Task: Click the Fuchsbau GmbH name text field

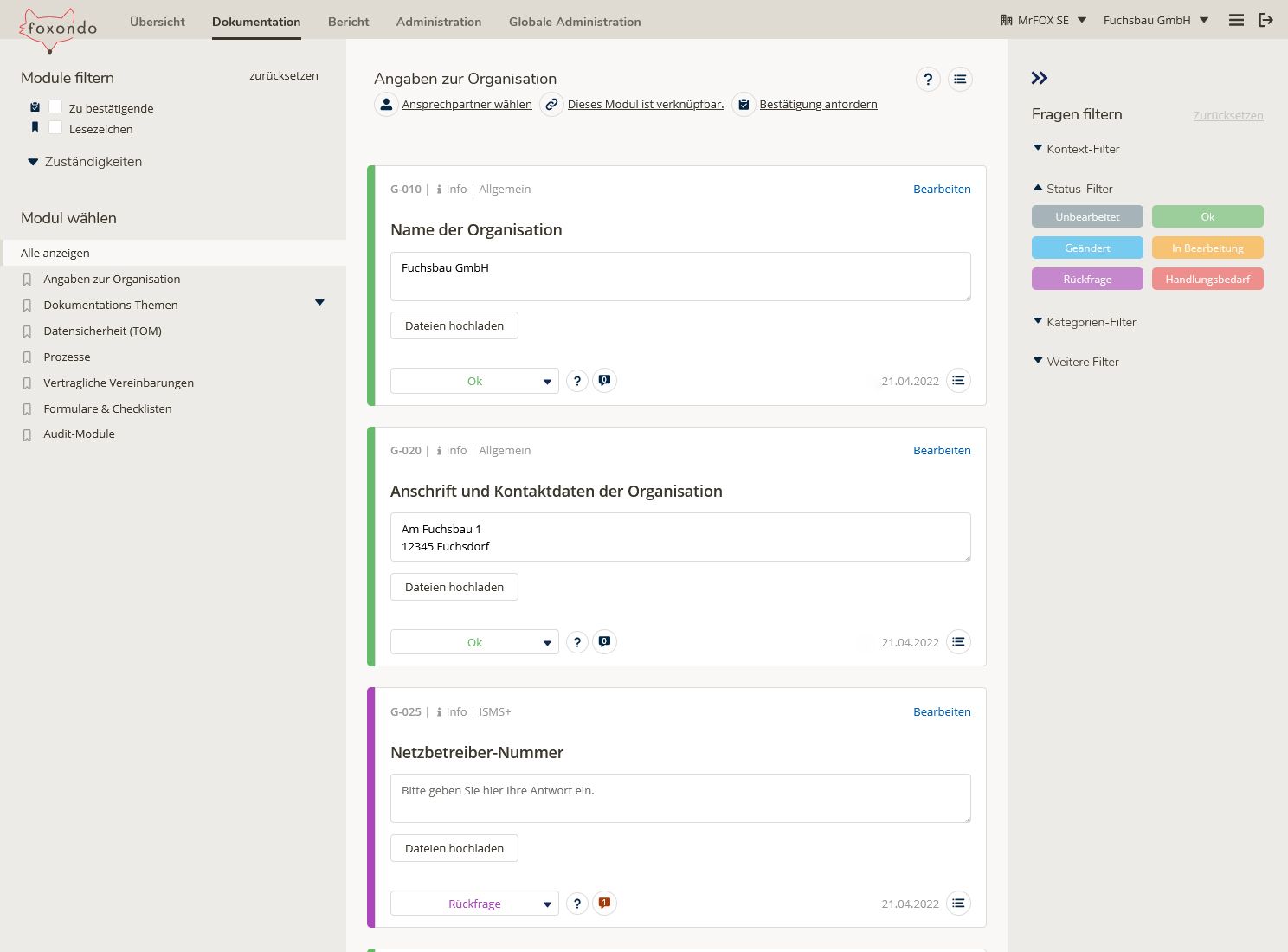Action: coord(680,277)
